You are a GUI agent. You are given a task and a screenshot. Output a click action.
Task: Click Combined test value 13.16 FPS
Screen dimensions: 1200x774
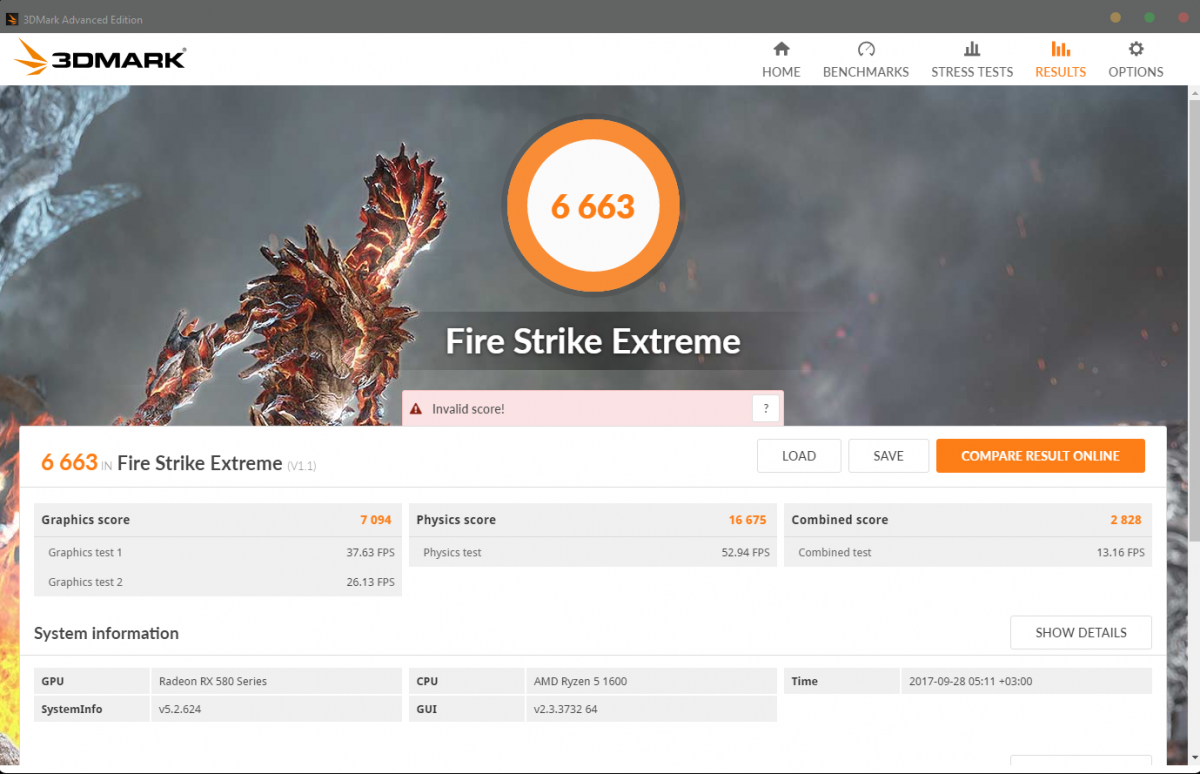pyautogui.click(x=1121, y=552)
